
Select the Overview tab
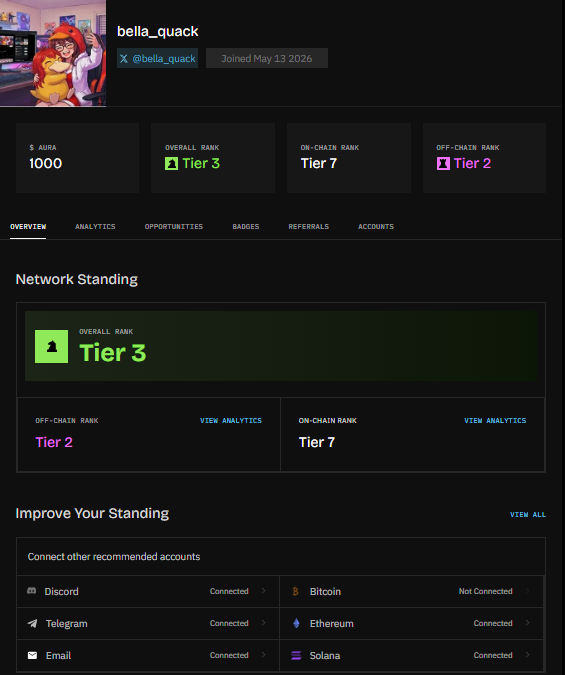(28, 226)
